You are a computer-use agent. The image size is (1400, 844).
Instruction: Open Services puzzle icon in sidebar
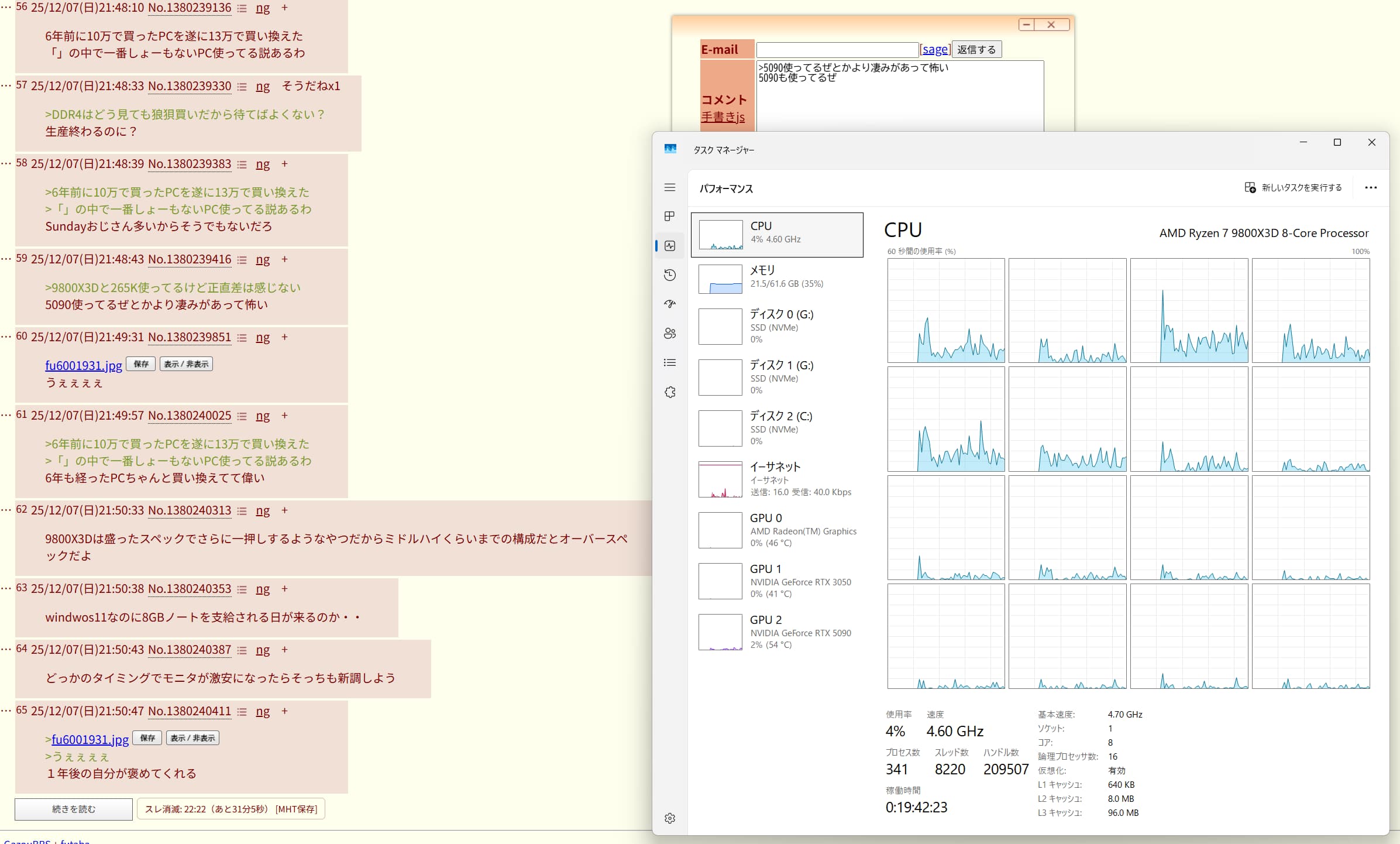point(670,392)
